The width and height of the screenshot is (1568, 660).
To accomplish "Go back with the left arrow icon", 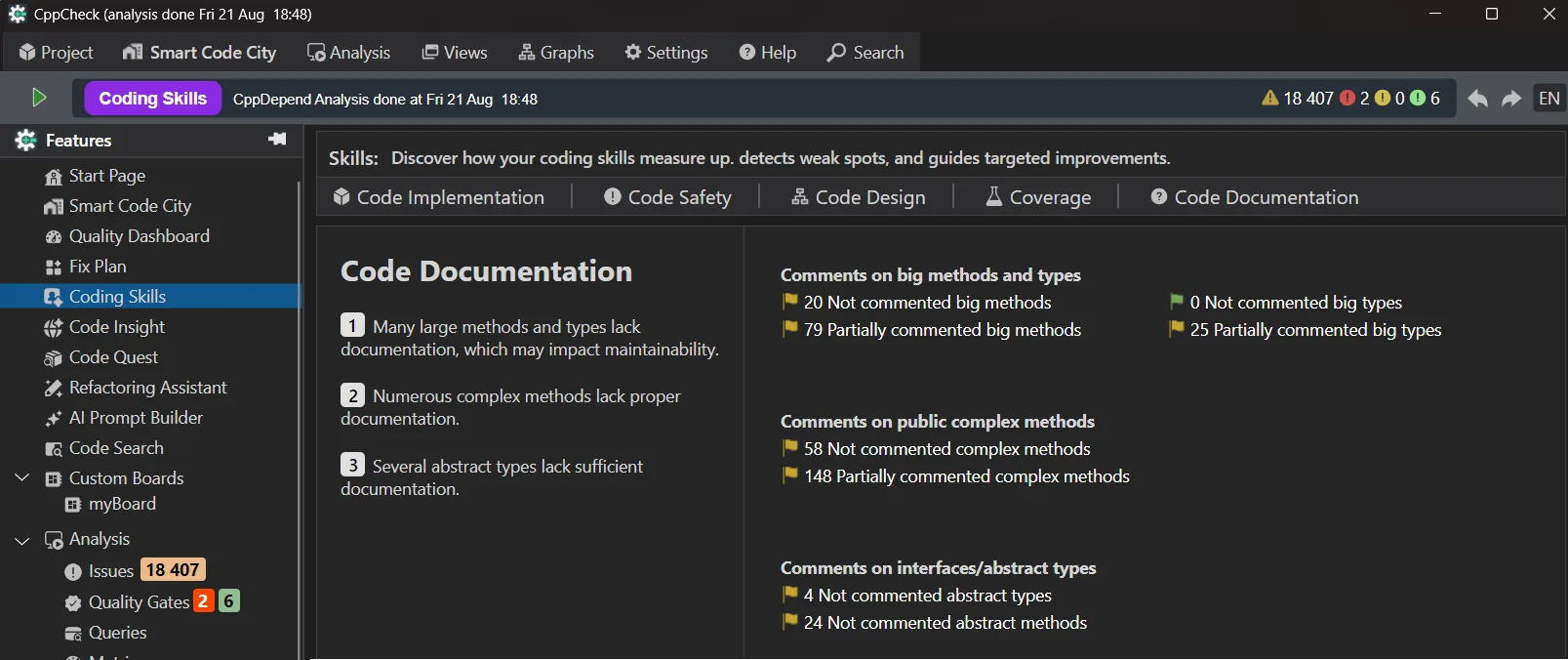I will tap(1477, 99).
